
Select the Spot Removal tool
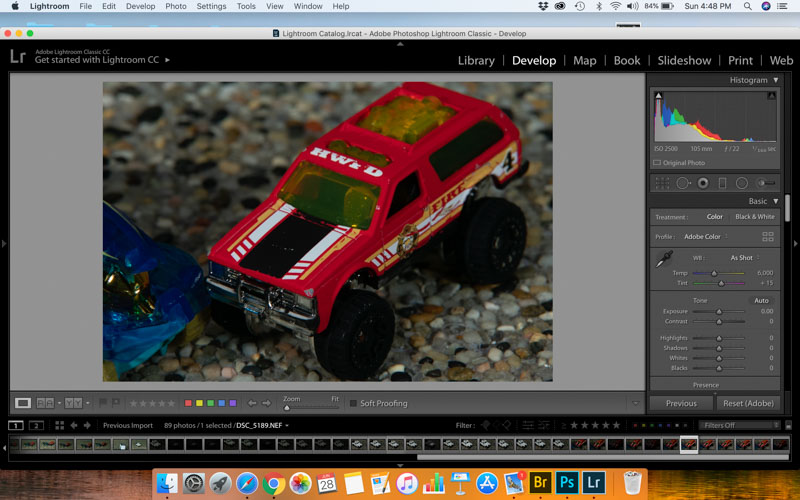pos(683,183)
